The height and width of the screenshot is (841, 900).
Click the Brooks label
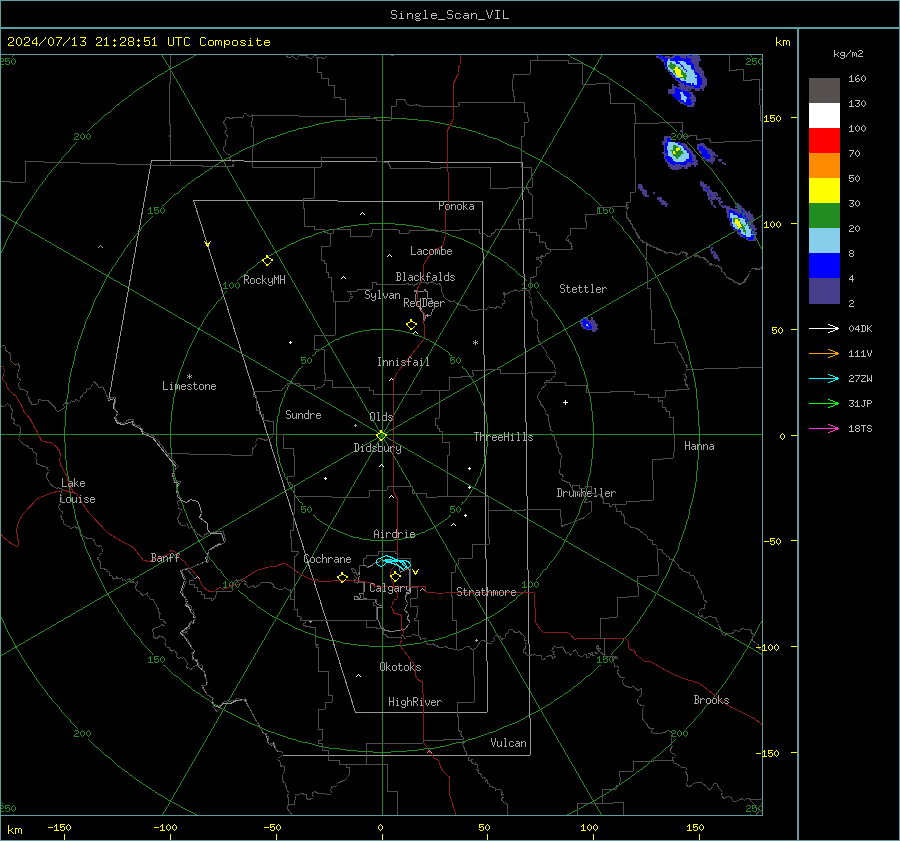pyautogui.click(x=711, y=700)
